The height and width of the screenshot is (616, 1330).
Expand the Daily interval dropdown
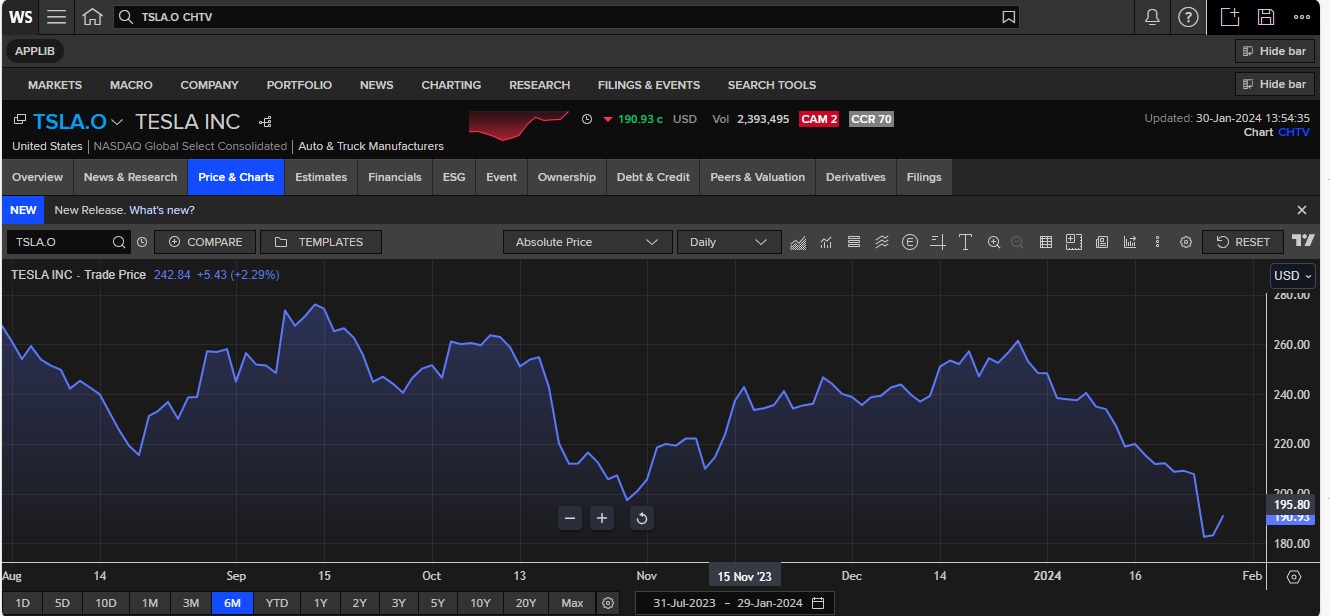coord(728,242)
